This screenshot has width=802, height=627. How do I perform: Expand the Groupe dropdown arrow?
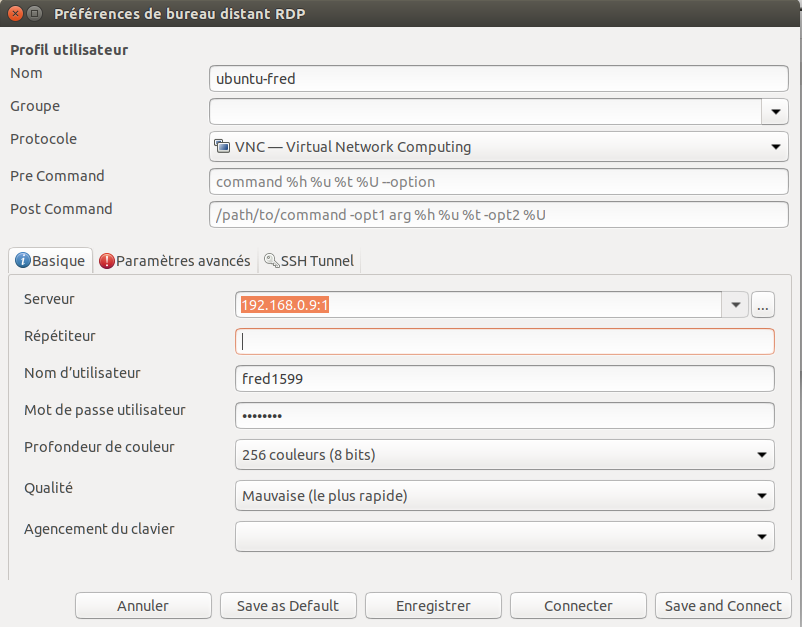point(775,111)
